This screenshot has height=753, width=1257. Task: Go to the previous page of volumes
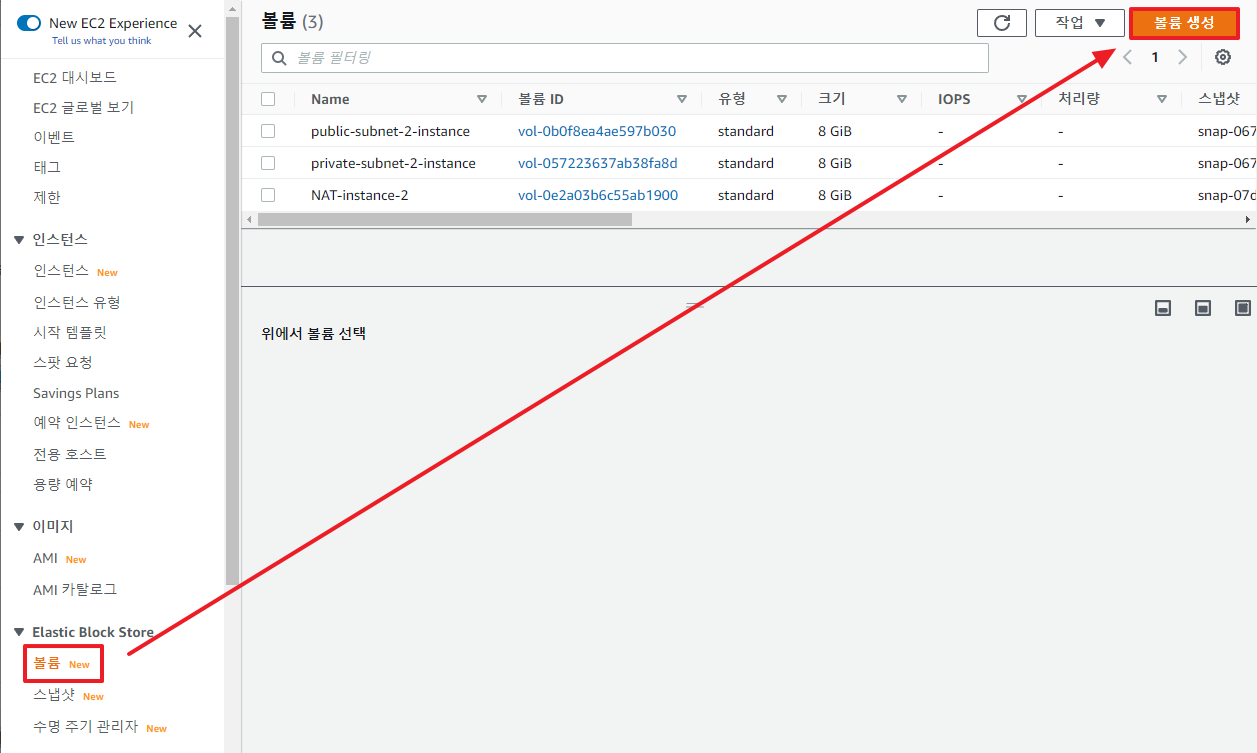1127,57
